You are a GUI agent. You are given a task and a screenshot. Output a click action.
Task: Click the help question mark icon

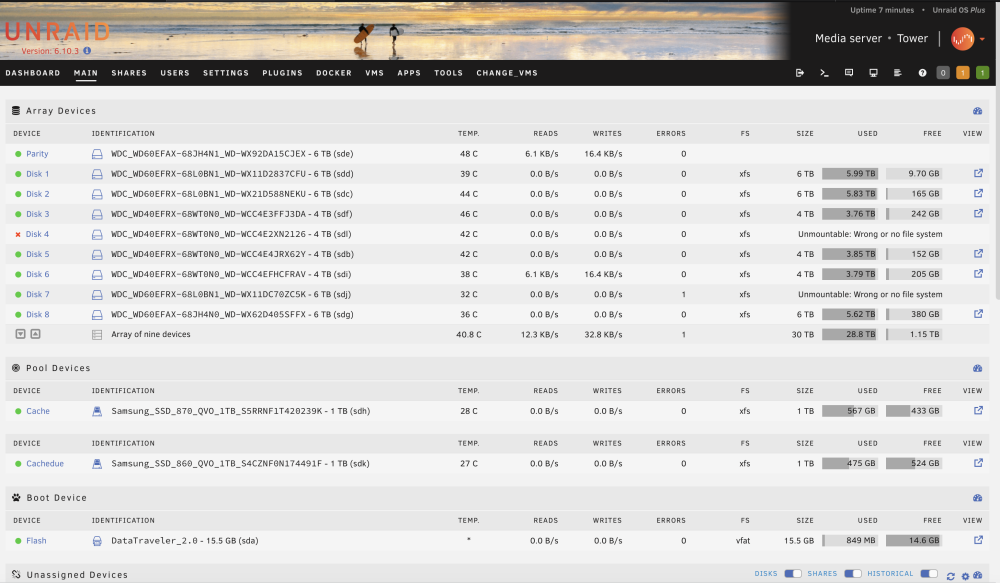click(922, 73)
